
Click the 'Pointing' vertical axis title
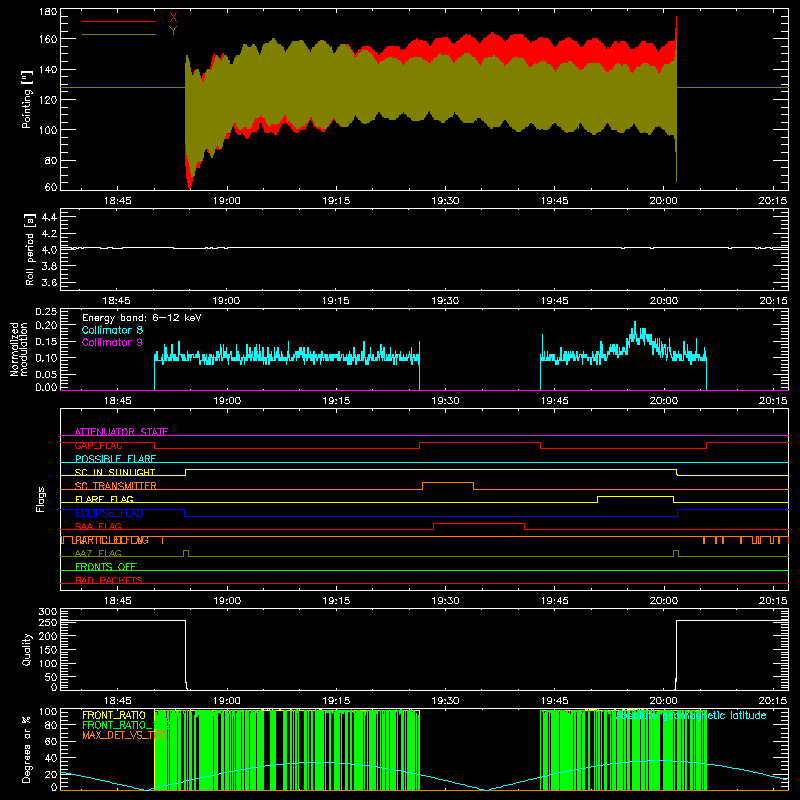27,99
